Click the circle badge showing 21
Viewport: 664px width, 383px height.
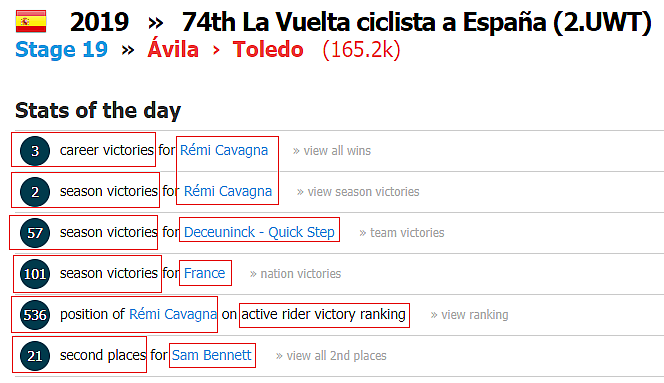[35, 355]
